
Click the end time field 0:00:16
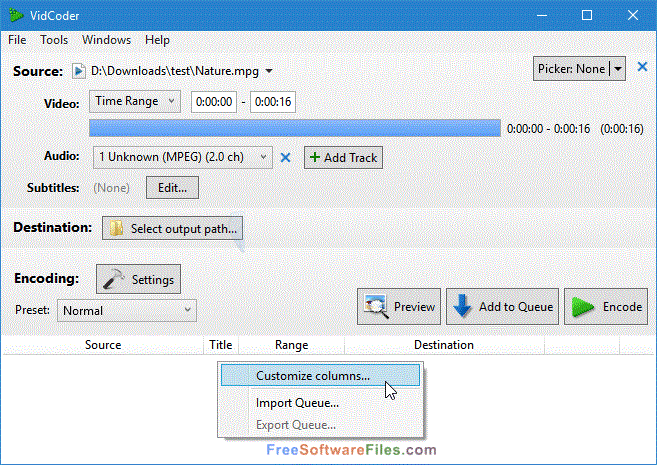coord(273,102)
